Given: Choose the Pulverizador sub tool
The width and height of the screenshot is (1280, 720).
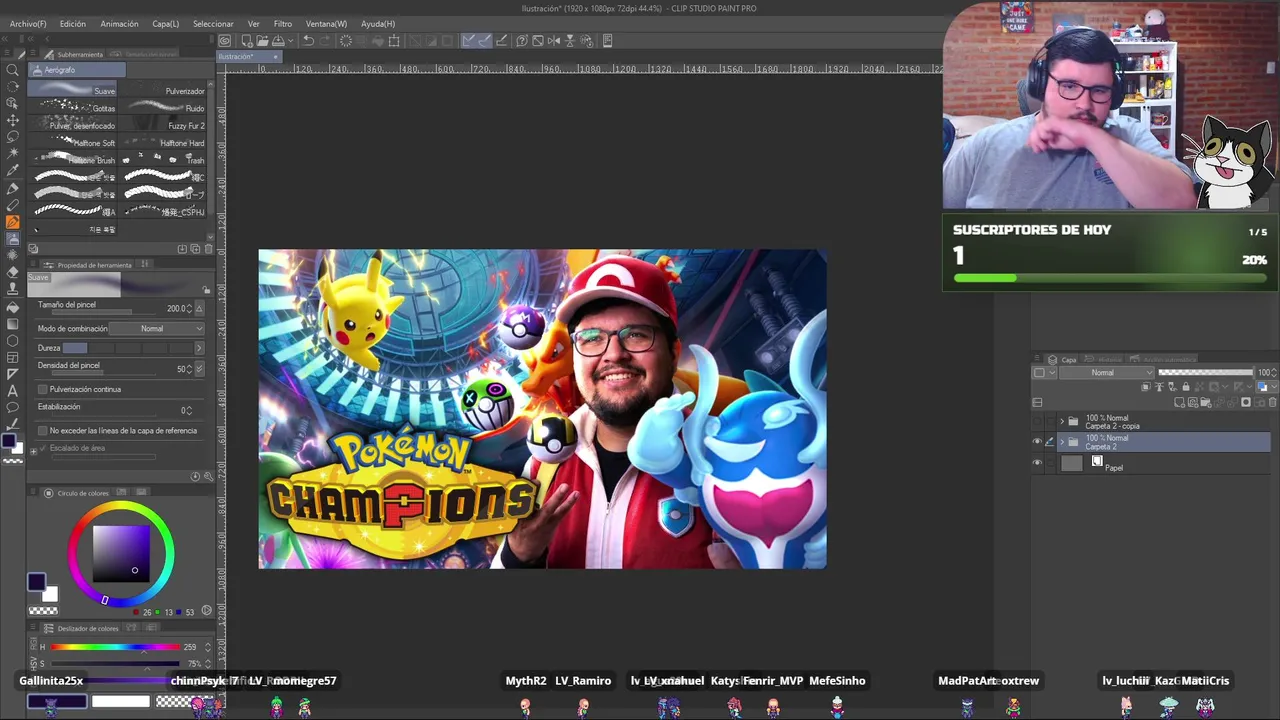Looking at the screenshot, I should point(163,89).
